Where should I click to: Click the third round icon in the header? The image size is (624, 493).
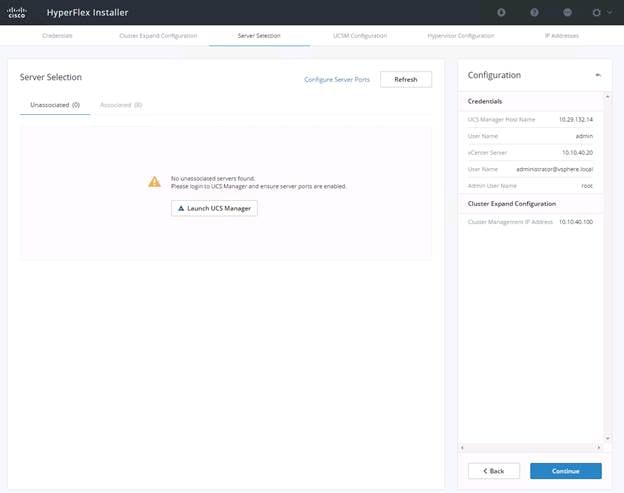pyautogui.click(x=567, y=12)
